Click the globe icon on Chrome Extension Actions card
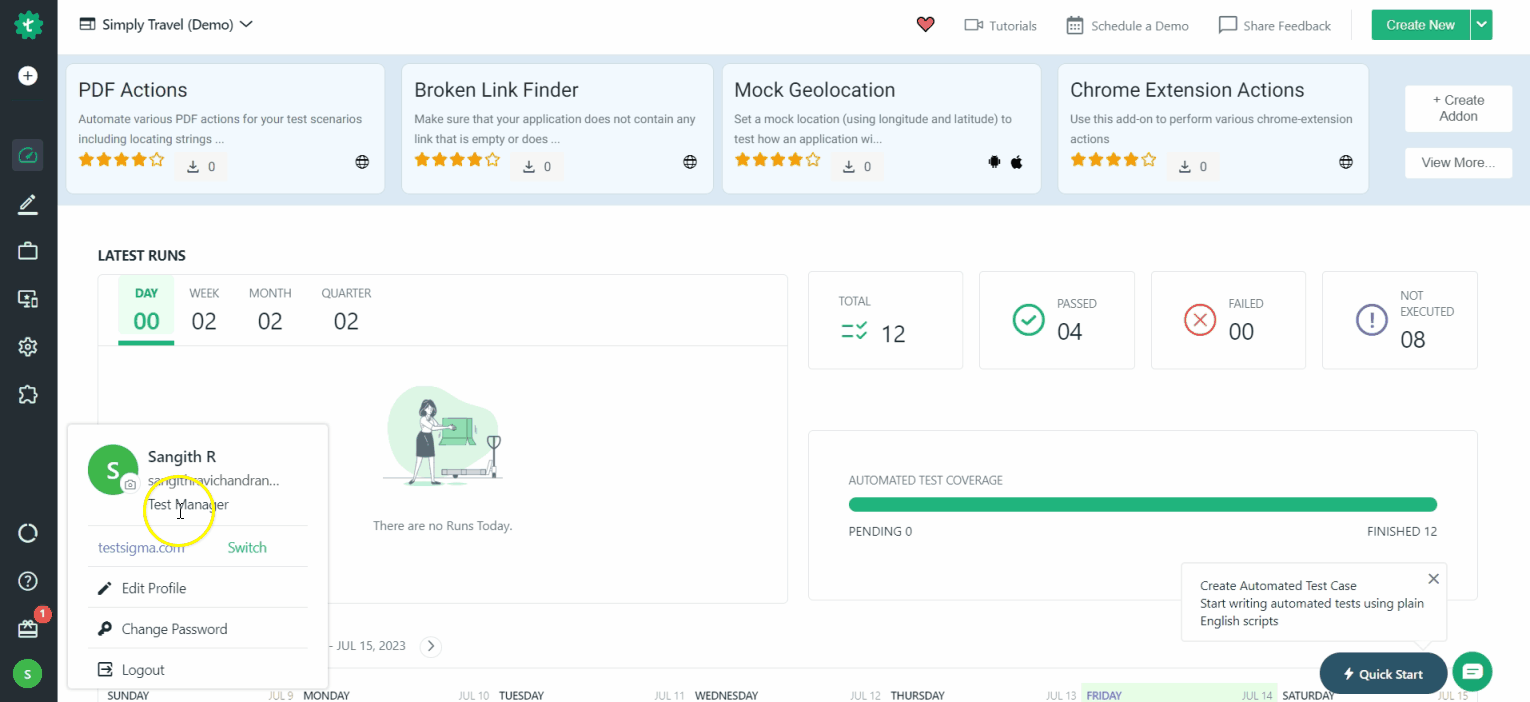The height and width of the screenshot is (702, 1530). coord(1346,162)
